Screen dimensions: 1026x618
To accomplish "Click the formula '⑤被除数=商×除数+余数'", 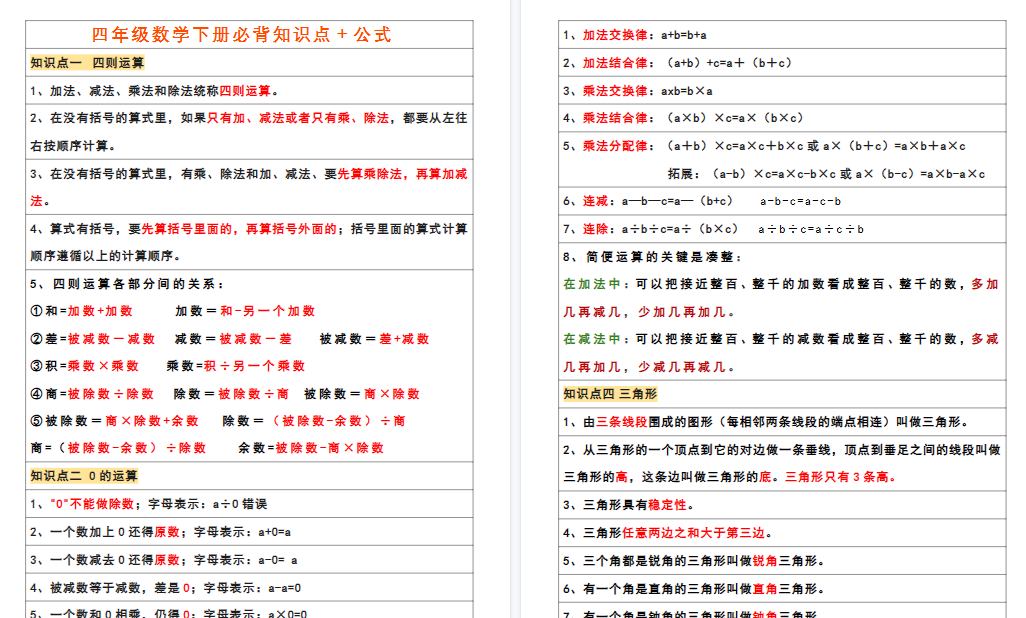I will pos(114,421).
